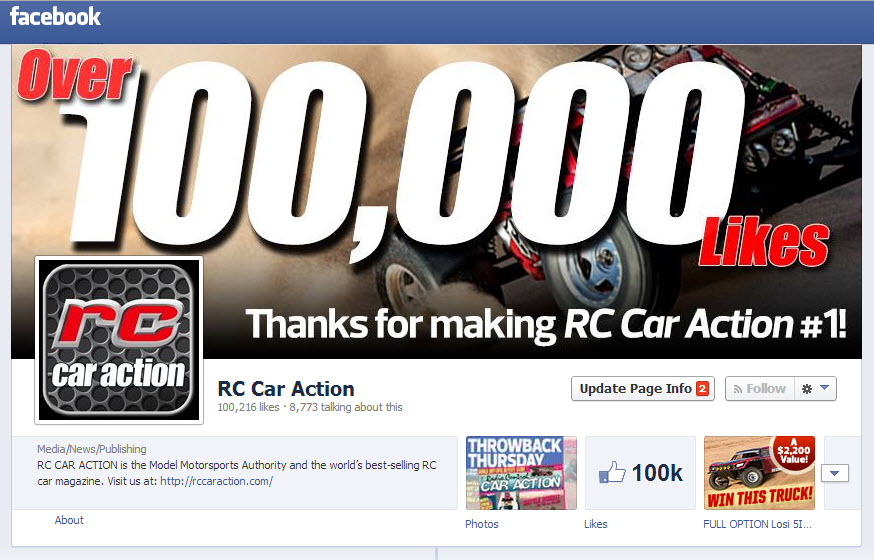Click the Follow button
Screen dimensions: 874x560
point(760,388)
